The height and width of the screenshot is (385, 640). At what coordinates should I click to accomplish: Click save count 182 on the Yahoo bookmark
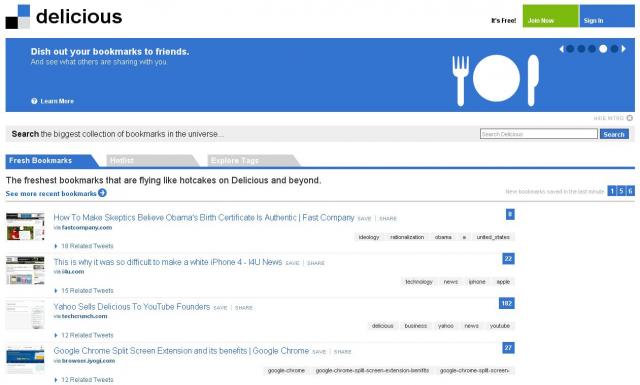click(x=507, y=303)
